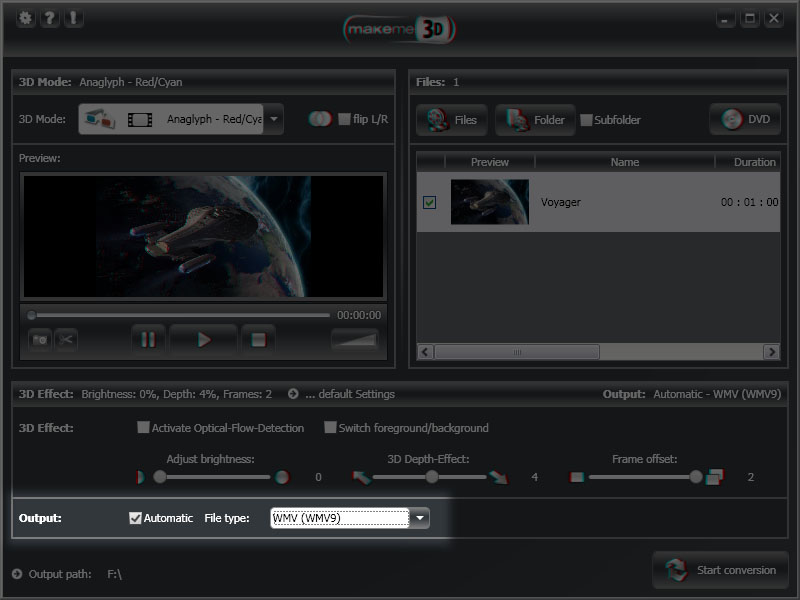Click the red/cyan overlap circles icon
Screen dimensions: 800x600
point(320,119)
